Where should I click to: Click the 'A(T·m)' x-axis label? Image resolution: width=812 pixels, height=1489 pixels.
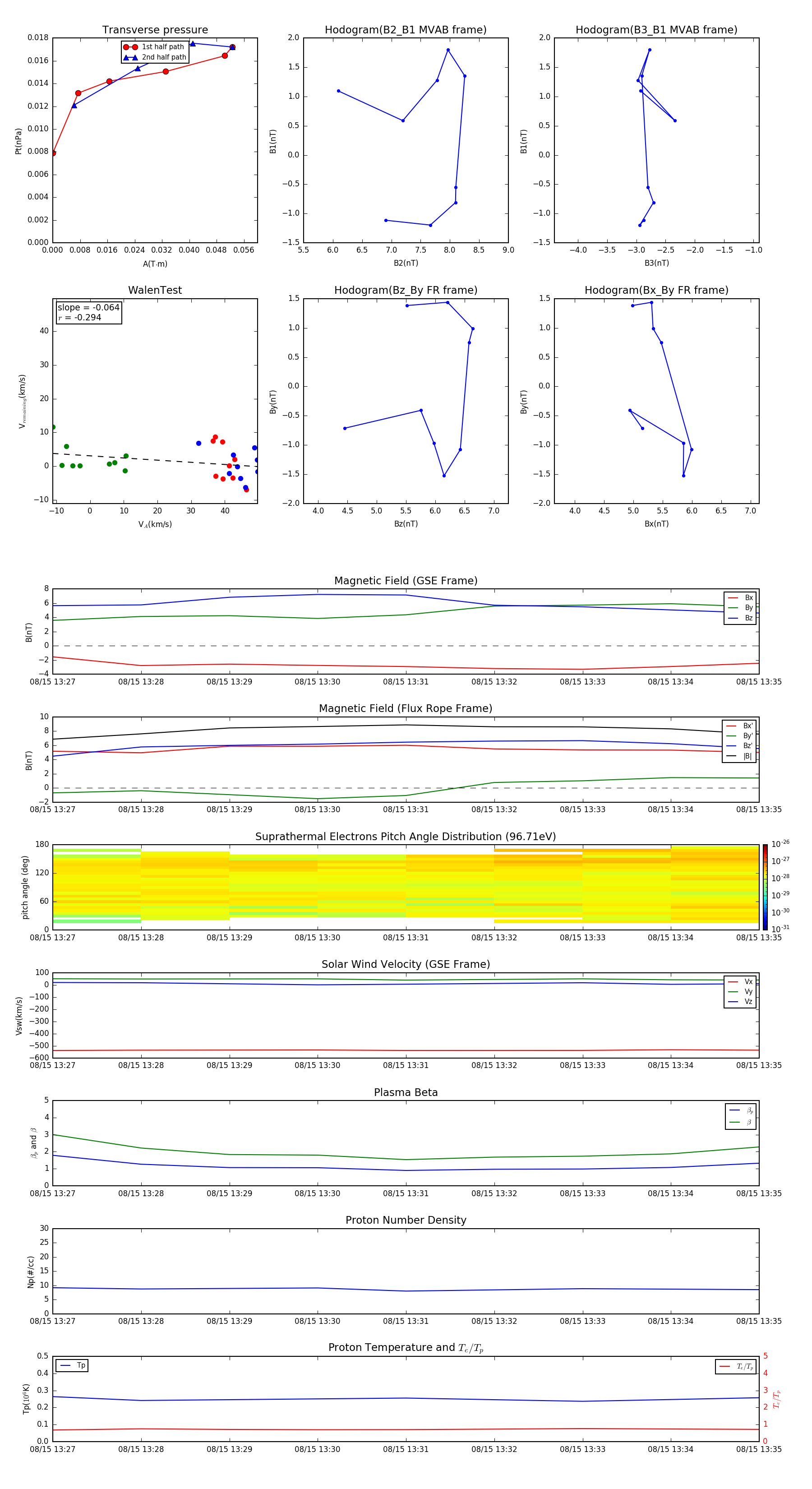click(155, 264)
